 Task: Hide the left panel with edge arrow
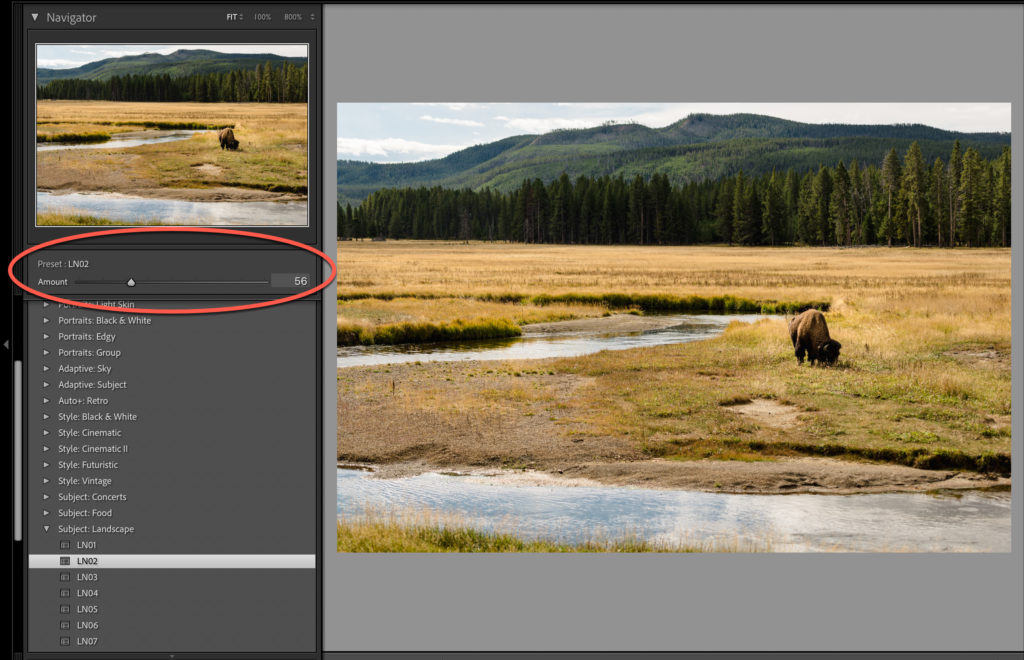[x=6, y=344]
